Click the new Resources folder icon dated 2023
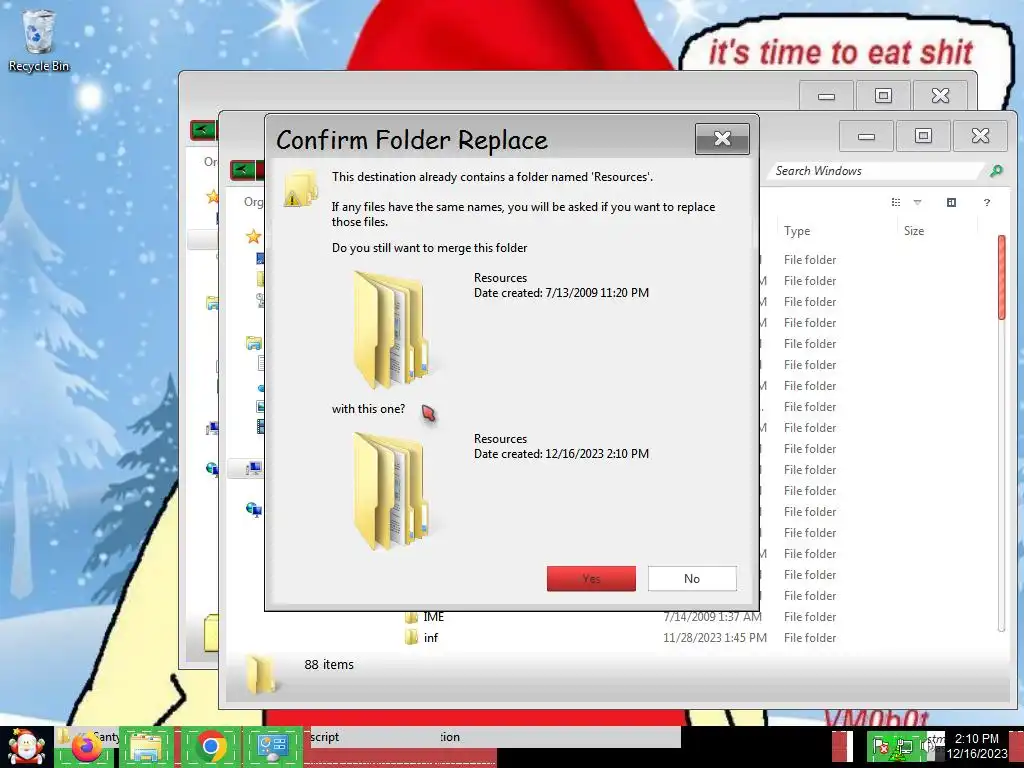Viewport: 1024px width, 768px height. click(x=392, y=491)
